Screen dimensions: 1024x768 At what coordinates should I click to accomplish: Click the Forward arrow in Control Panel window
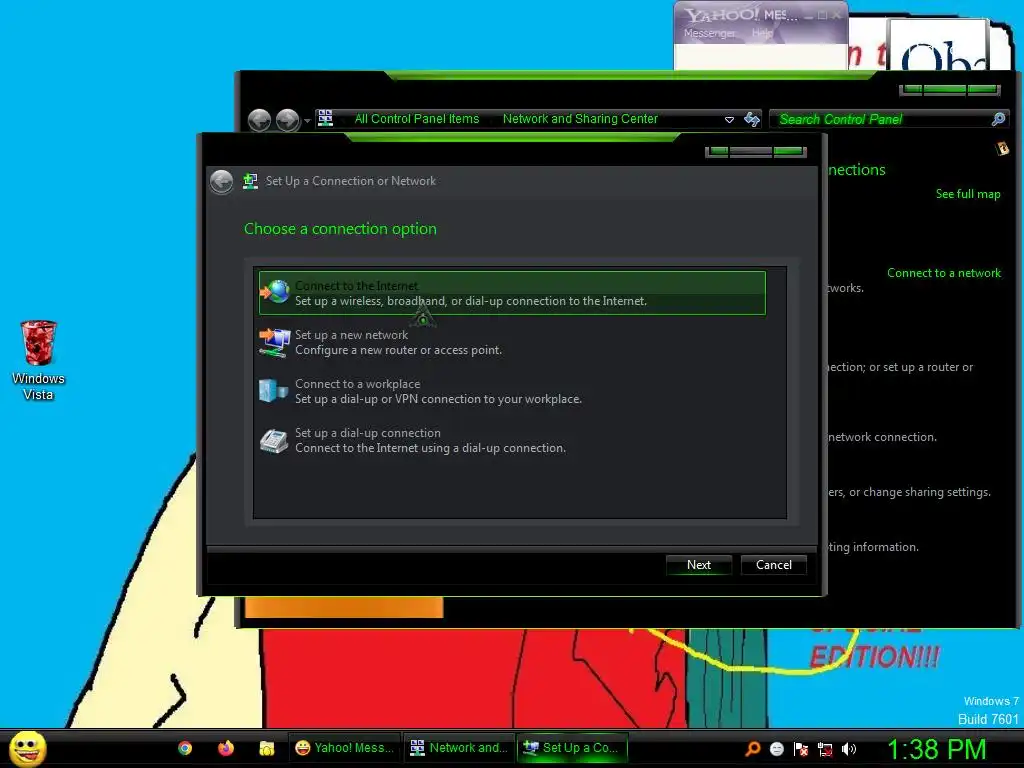point(287,120)
